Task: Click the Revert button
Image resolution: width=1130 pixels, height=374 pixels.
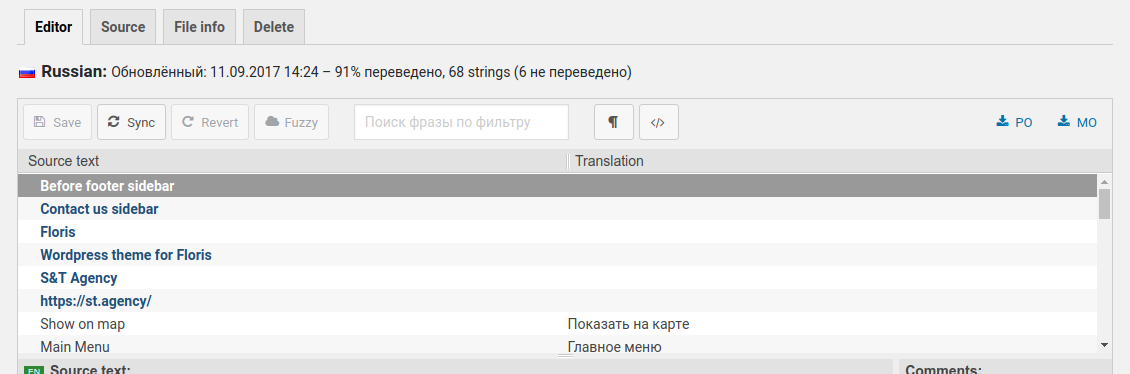Action: tap(210, 123)
